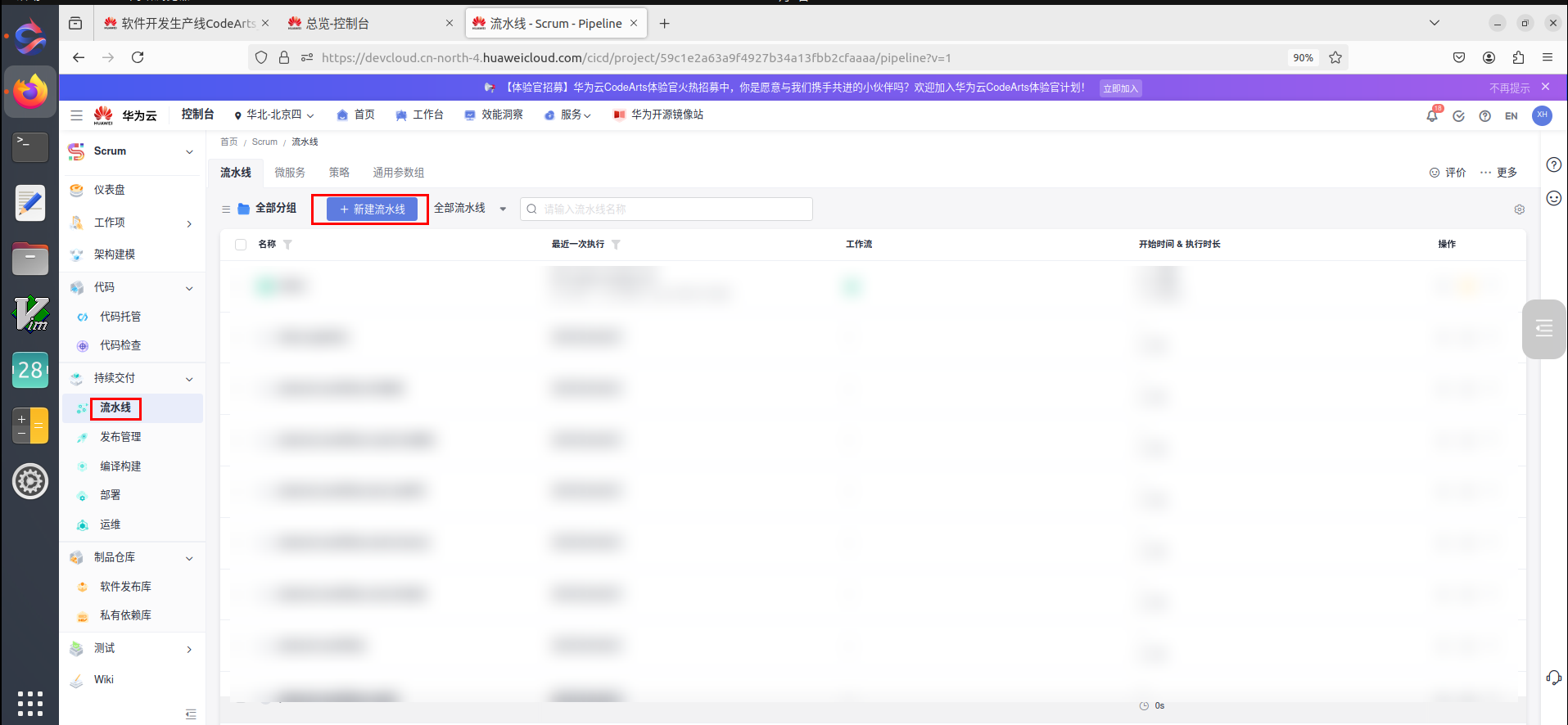Open the help question mark in header

1484,116
